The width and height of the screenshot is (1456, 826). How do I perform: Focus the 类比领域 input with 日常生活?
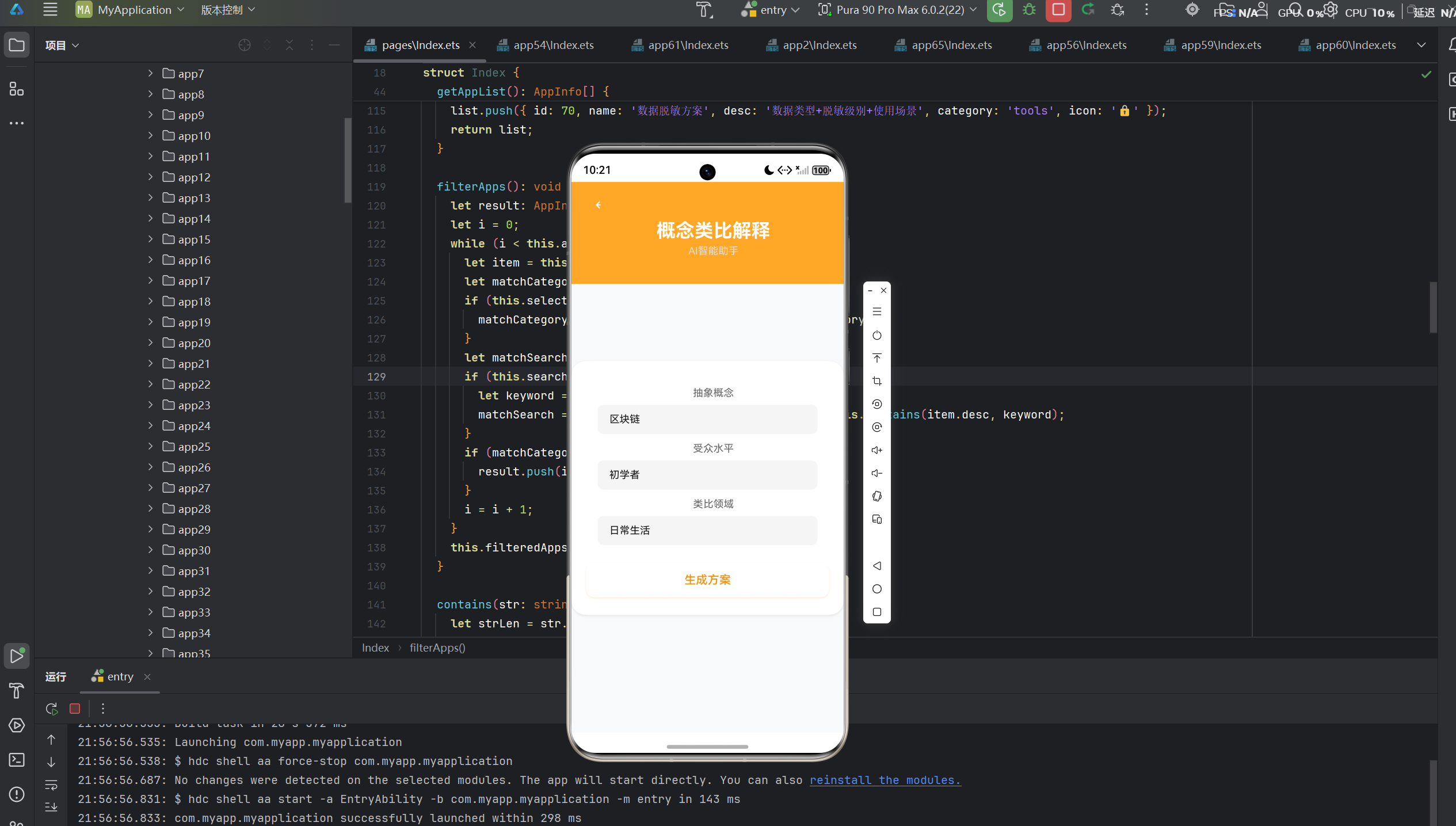click(707, 530)
